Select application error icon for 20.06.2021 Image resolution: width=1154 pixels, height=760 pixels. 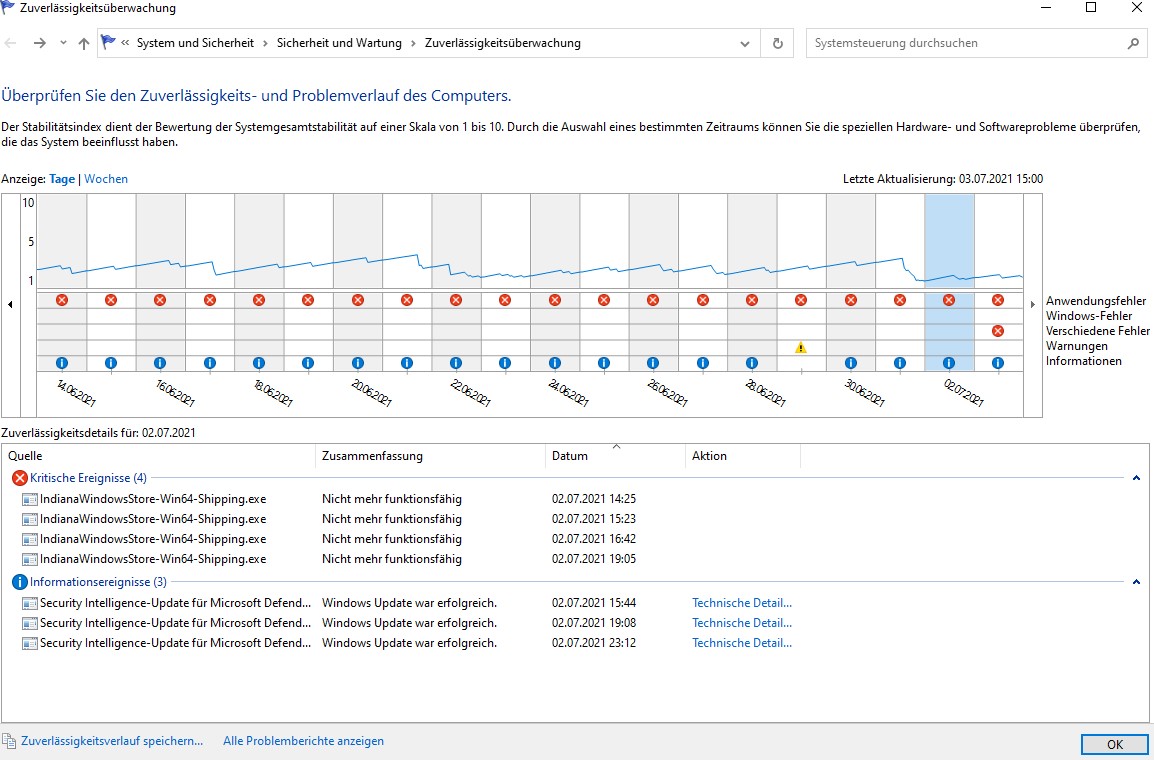(x=358, y=300)
